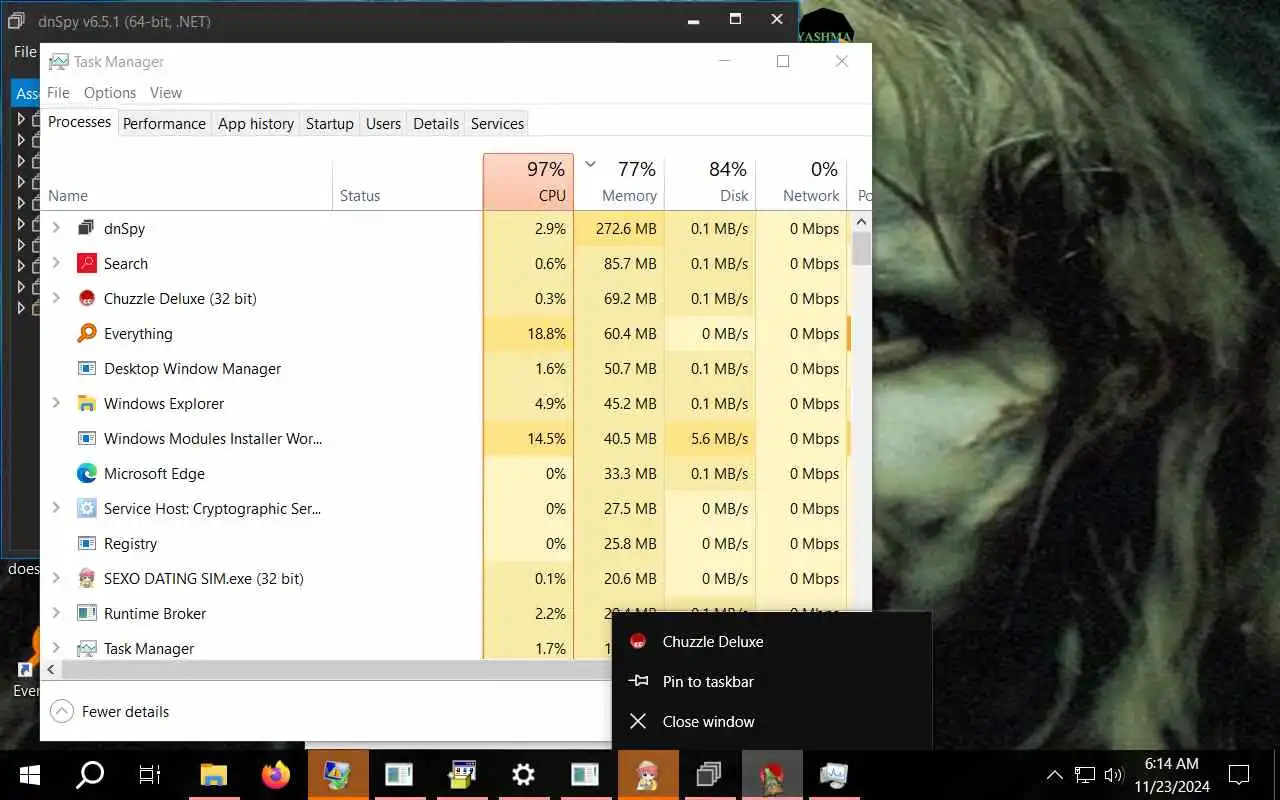This screenshot has width=1280, height=800.
Task: Open Settings gear on the taskbar
Action: tap(523, 775)
